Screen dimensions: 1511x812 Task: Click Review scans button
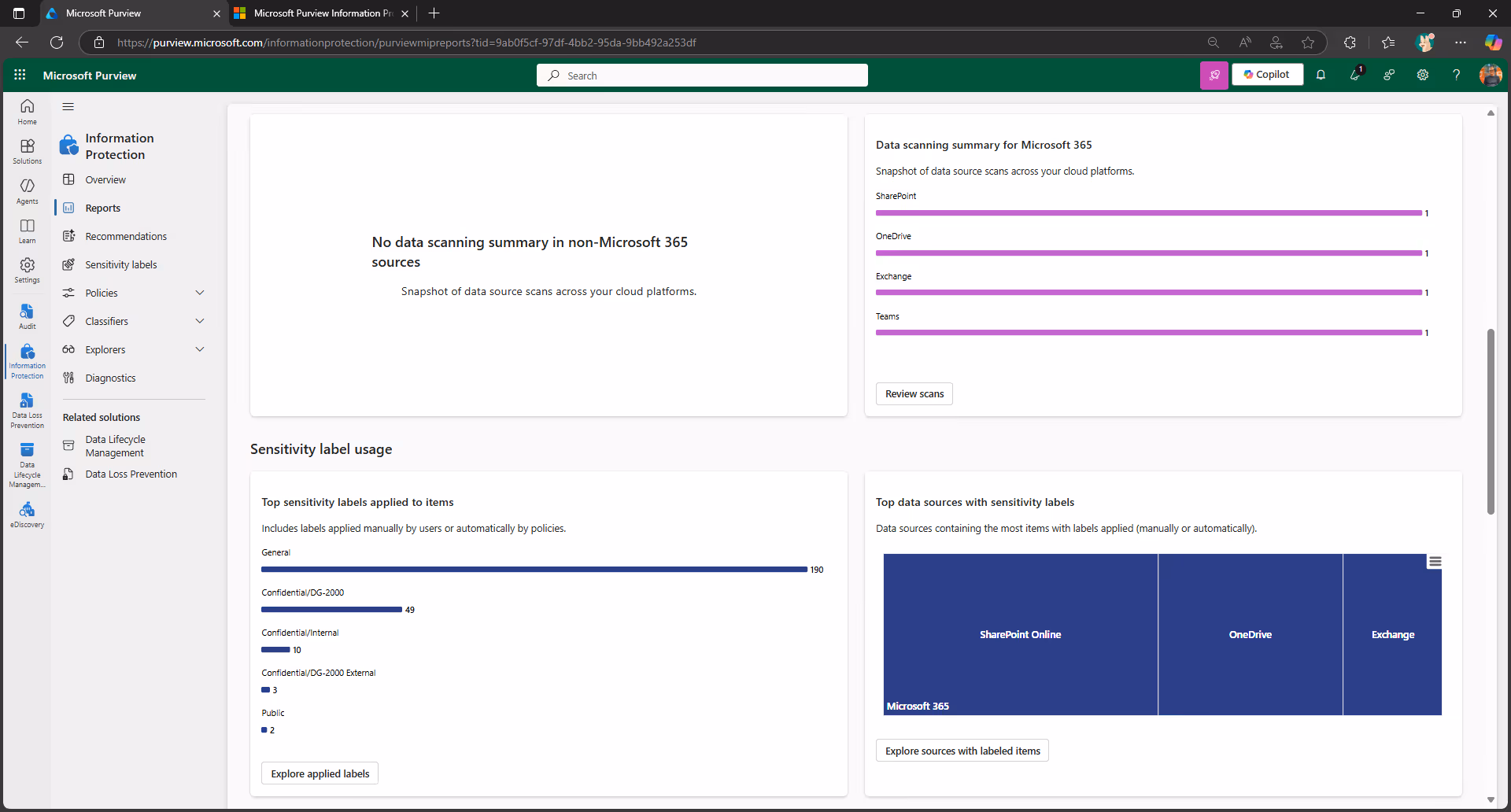(x=914, y=394)
